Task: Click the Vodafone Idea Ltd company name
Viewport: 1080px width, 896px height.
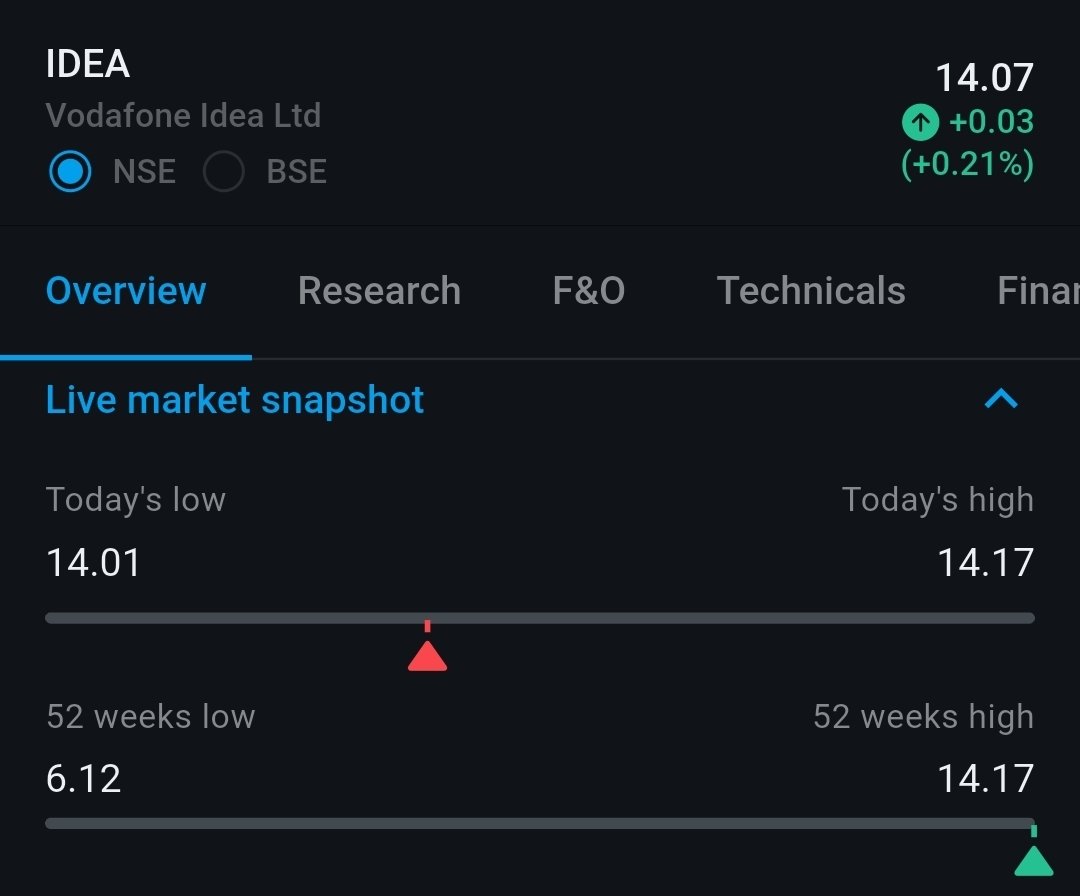Action: tap(183, 115)
